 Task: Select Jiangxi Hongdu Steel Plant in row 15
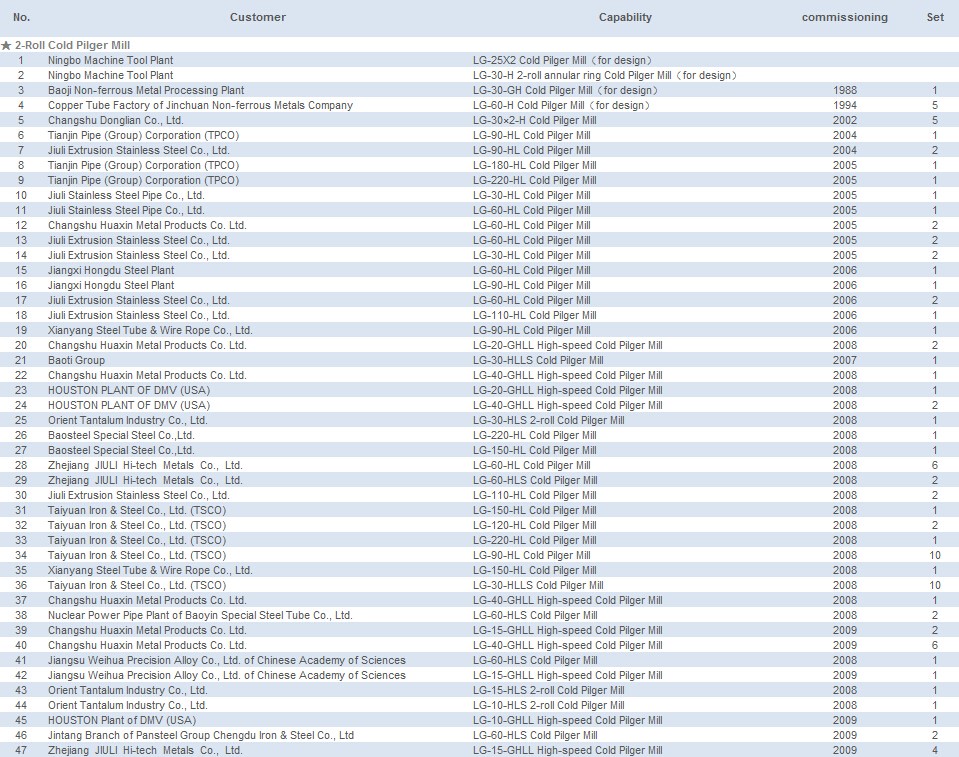tap(111, 270)
